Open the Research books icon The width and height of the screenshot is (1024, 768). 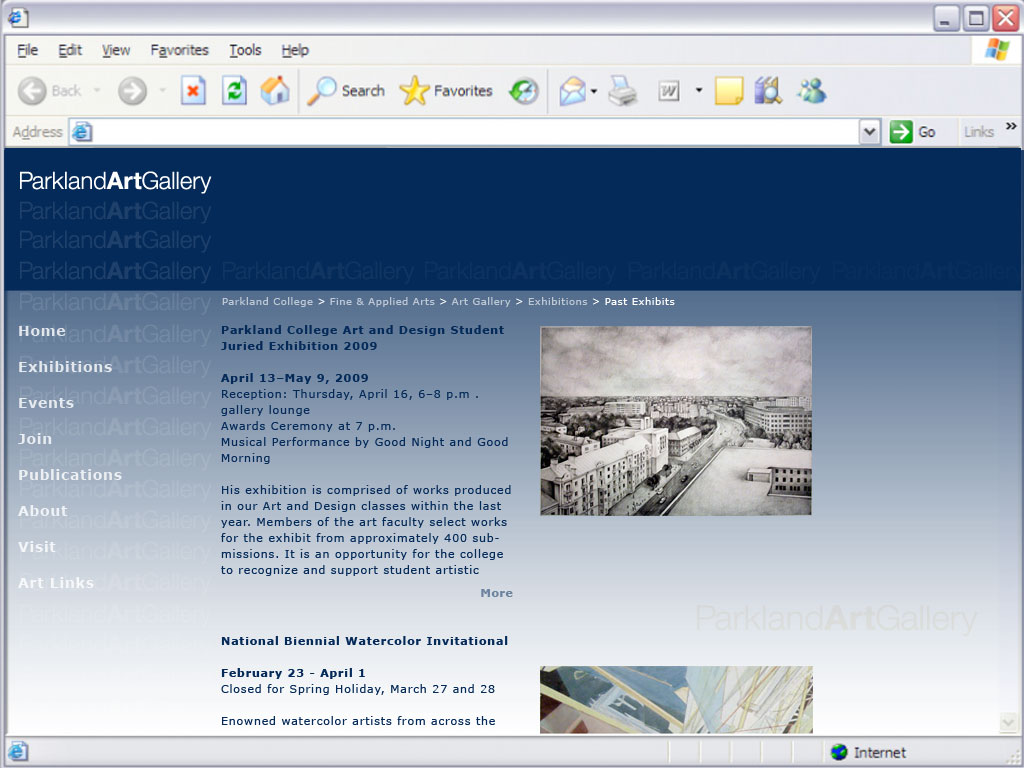click(768, 91)
